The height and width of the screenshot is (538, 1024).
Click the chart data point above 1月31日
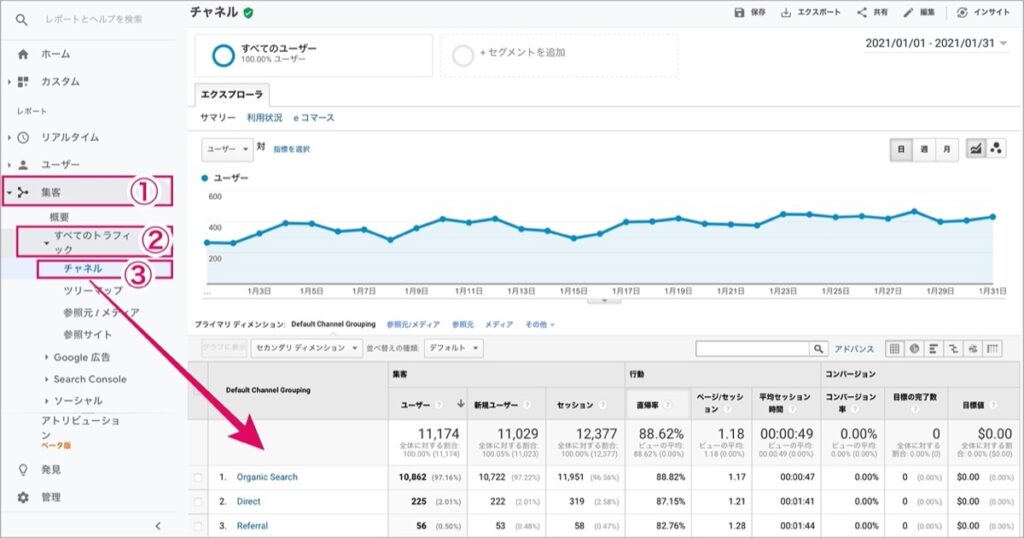pyautogui.click(x=993, y=217)
